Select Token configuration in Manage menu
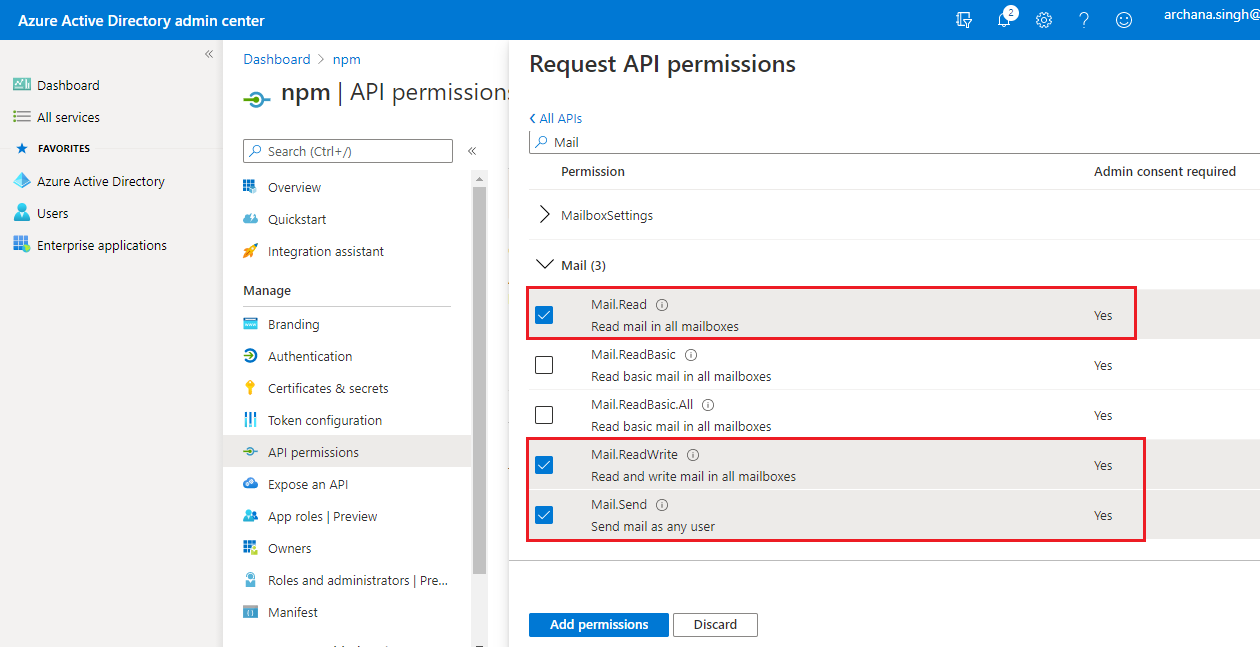 pos(325,420)
